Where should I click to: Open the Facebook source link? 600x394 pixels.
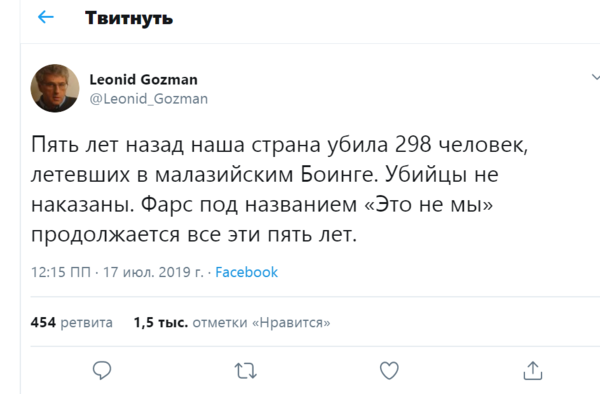pyautogui.click(x=246, y=272)
